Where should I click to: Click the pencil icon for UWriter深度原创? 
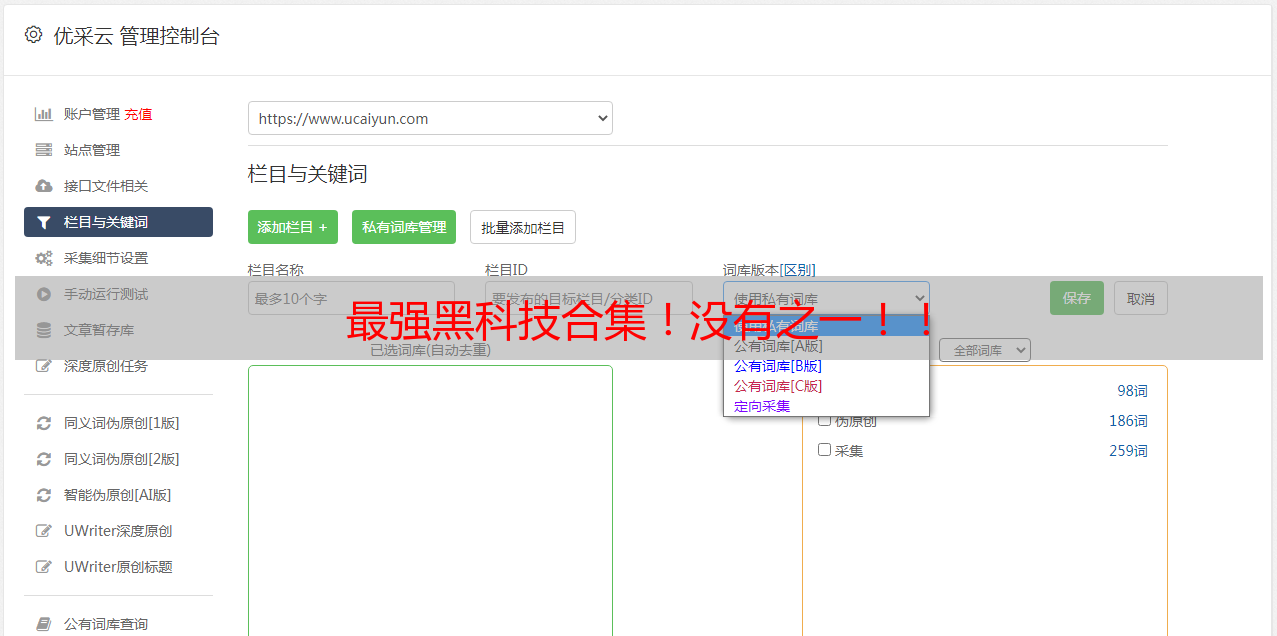(x=43, y=531)
